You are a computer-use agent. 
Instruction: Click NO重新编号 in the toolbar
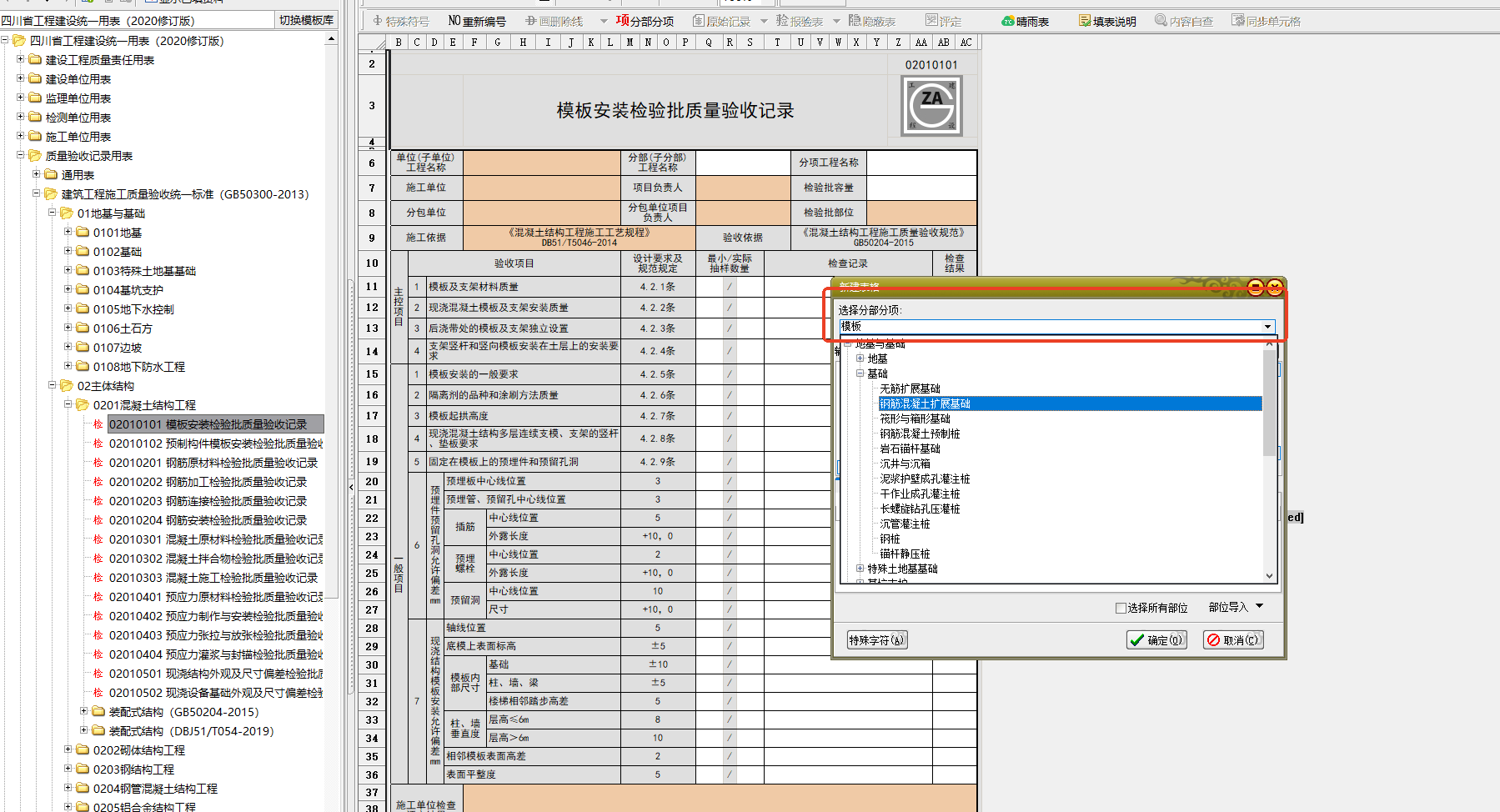click(x=477, y=21)
